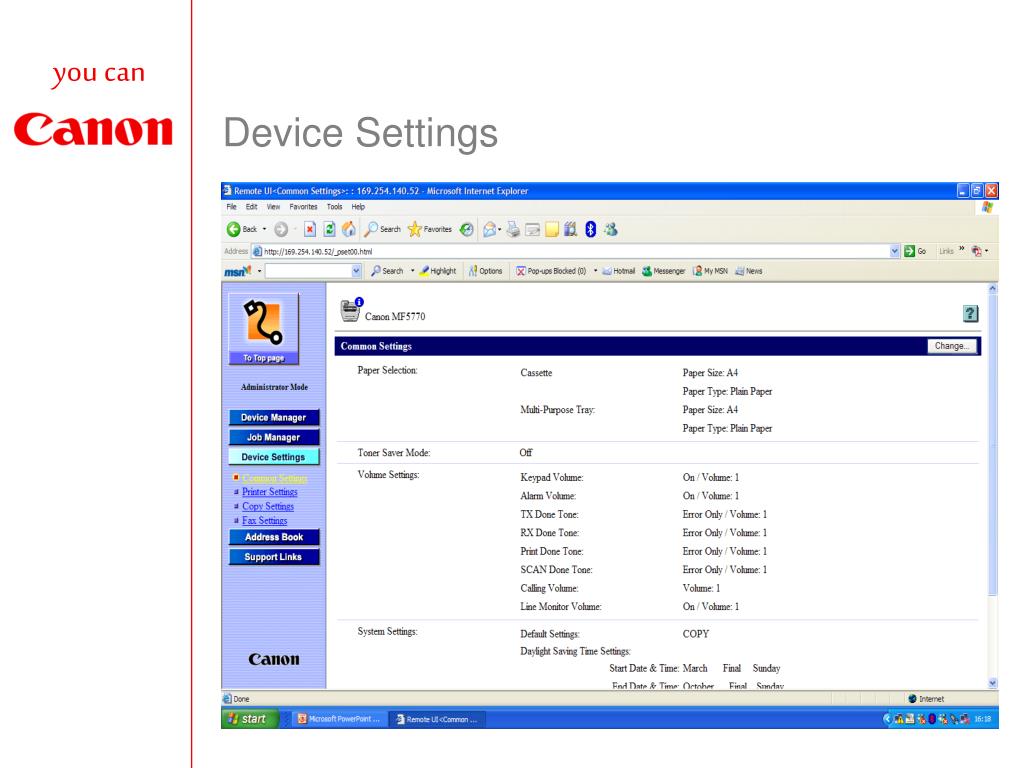The height and width of the screenshot is (768, 1024).
Task: Open Messenger from MSN toolbar
Action: tap(664, 271)
